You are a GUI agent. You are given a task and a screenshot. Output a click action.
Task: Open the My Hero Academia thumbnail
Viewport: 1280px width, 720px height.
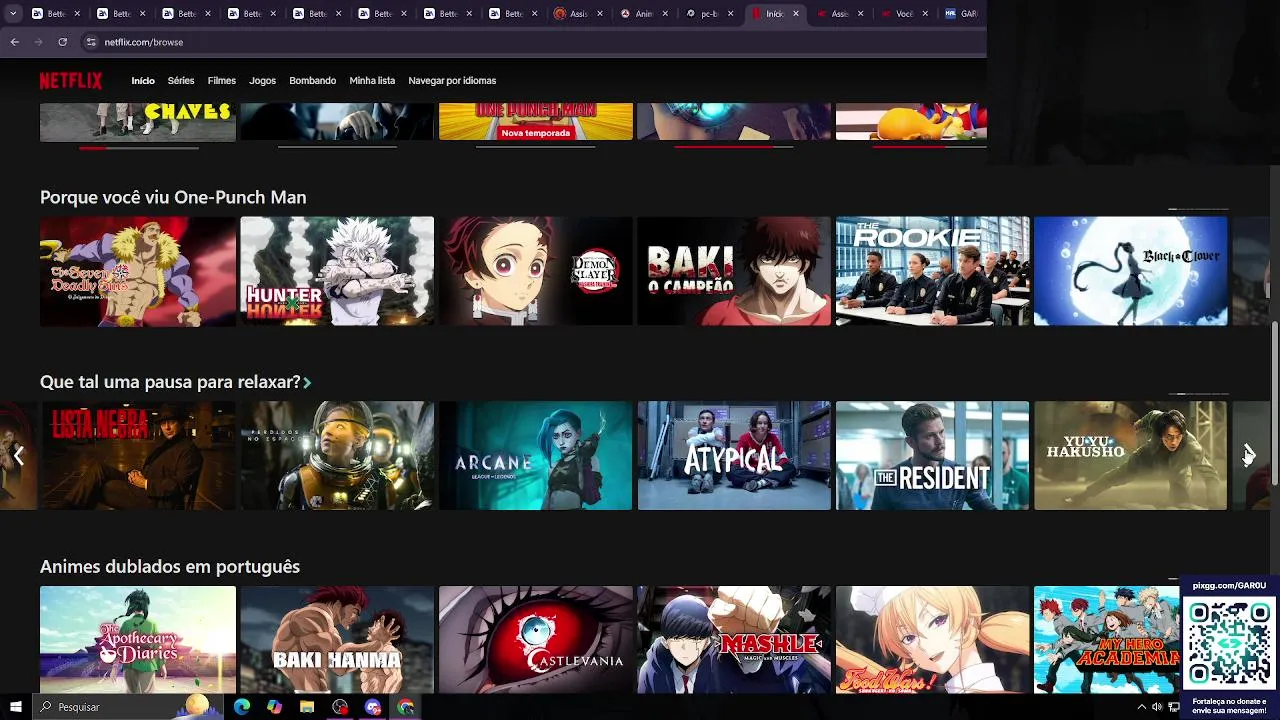(1107, 639)
